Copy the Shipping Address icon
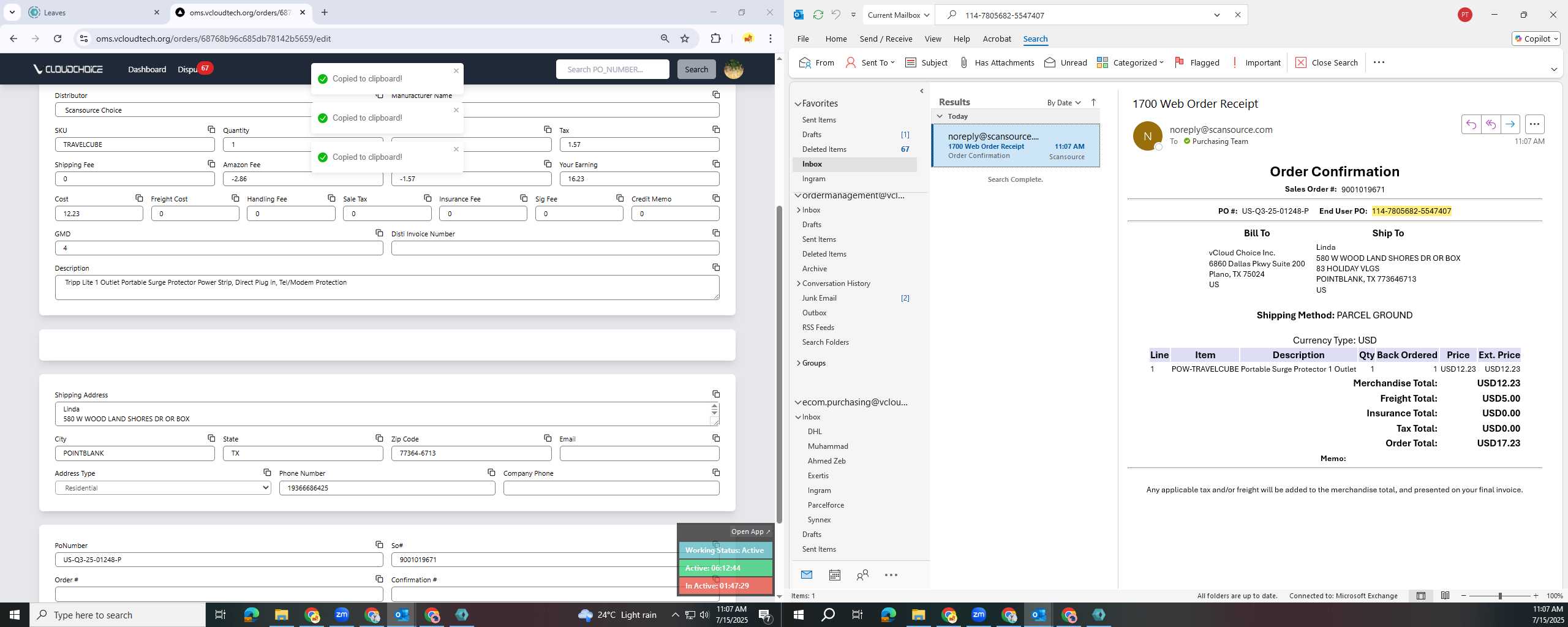This screenshot has width=1568, height=627. 716,394
